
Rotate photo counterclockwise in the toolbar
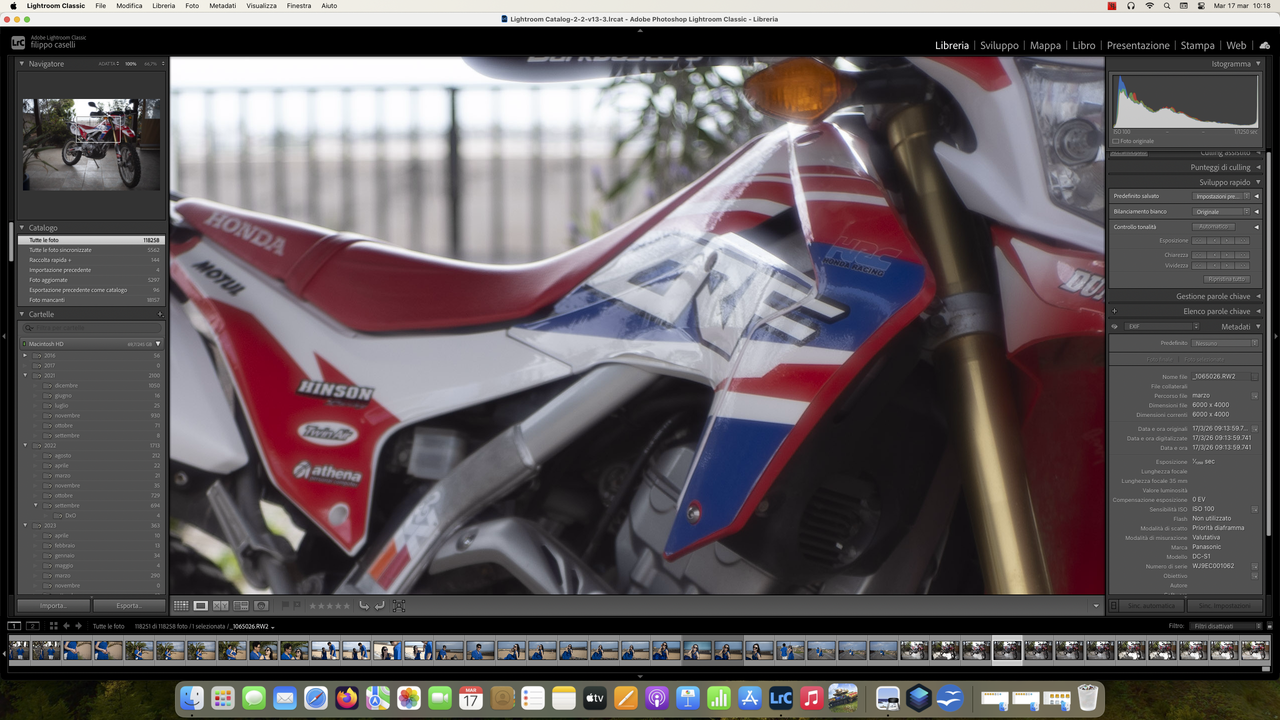click(x=364, y=606)
